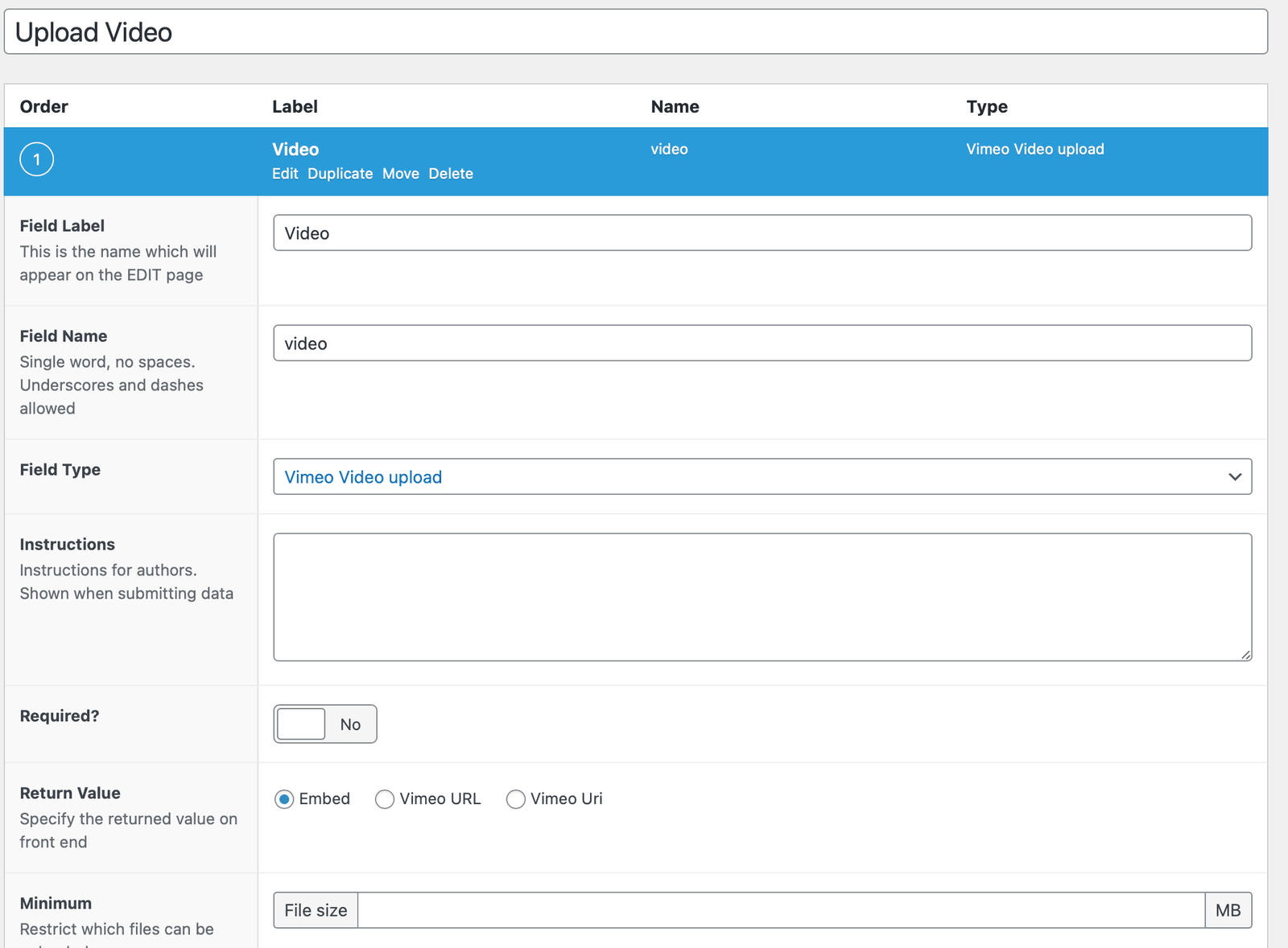Screen dimensions: 1288x948
Task: Click the Label column header
Action: (295, 106)
